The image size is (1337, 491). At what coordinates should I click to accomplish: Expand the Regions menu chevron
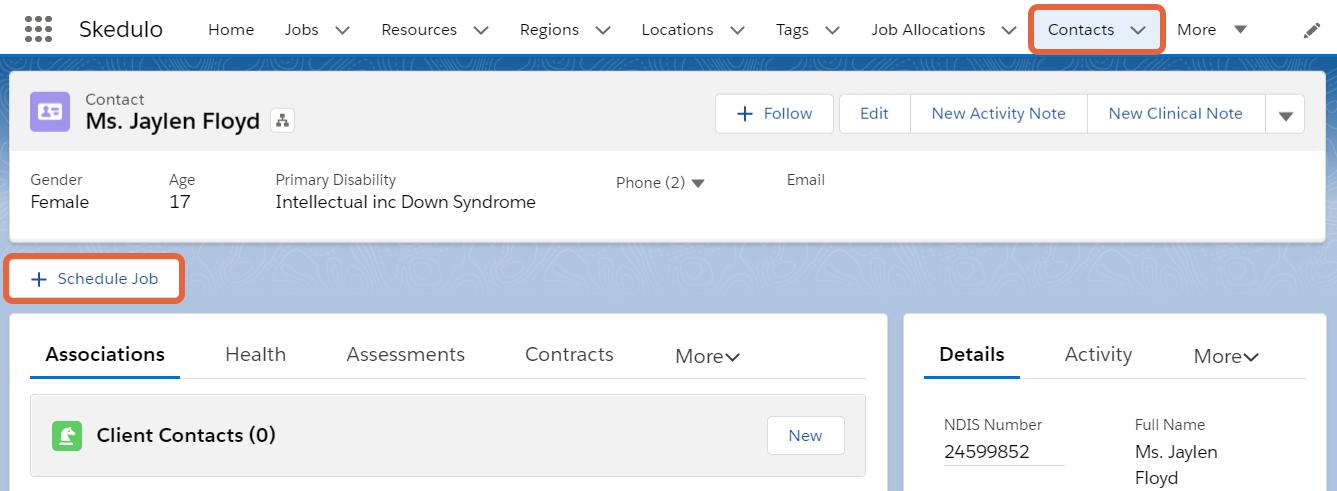[x=603, y=30]
